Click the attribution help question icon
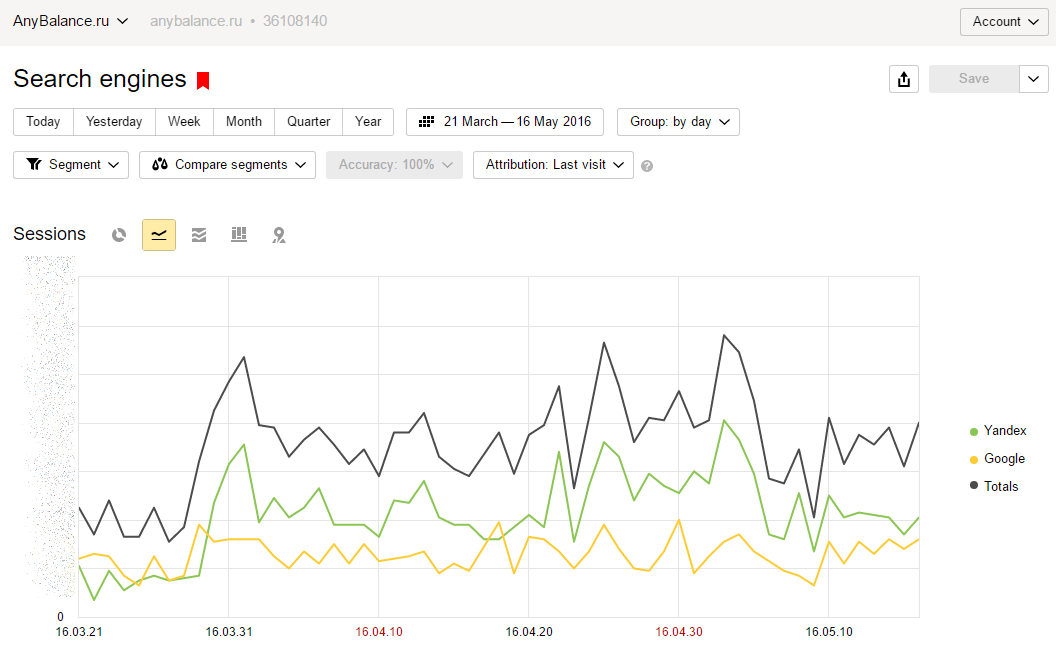The width and height of the screenshot is (1056, 647). pyautogui.click(x=647, y=166)
